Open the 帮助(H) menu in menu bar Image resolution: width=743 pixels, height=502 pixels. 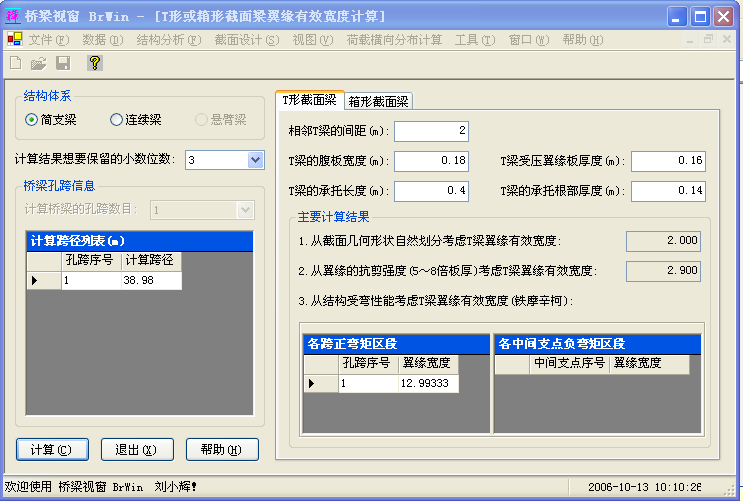[583, 40]
